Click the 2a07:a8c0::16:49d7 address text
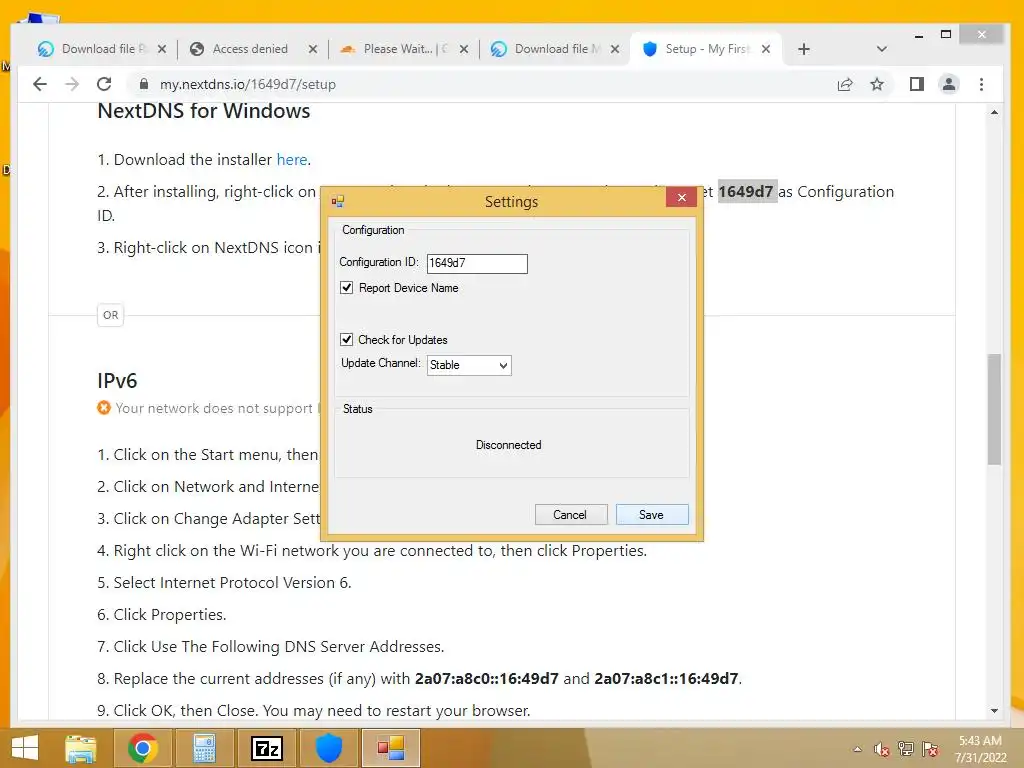The width and height of the screenshot is (1024, 768). coord(487,679)
